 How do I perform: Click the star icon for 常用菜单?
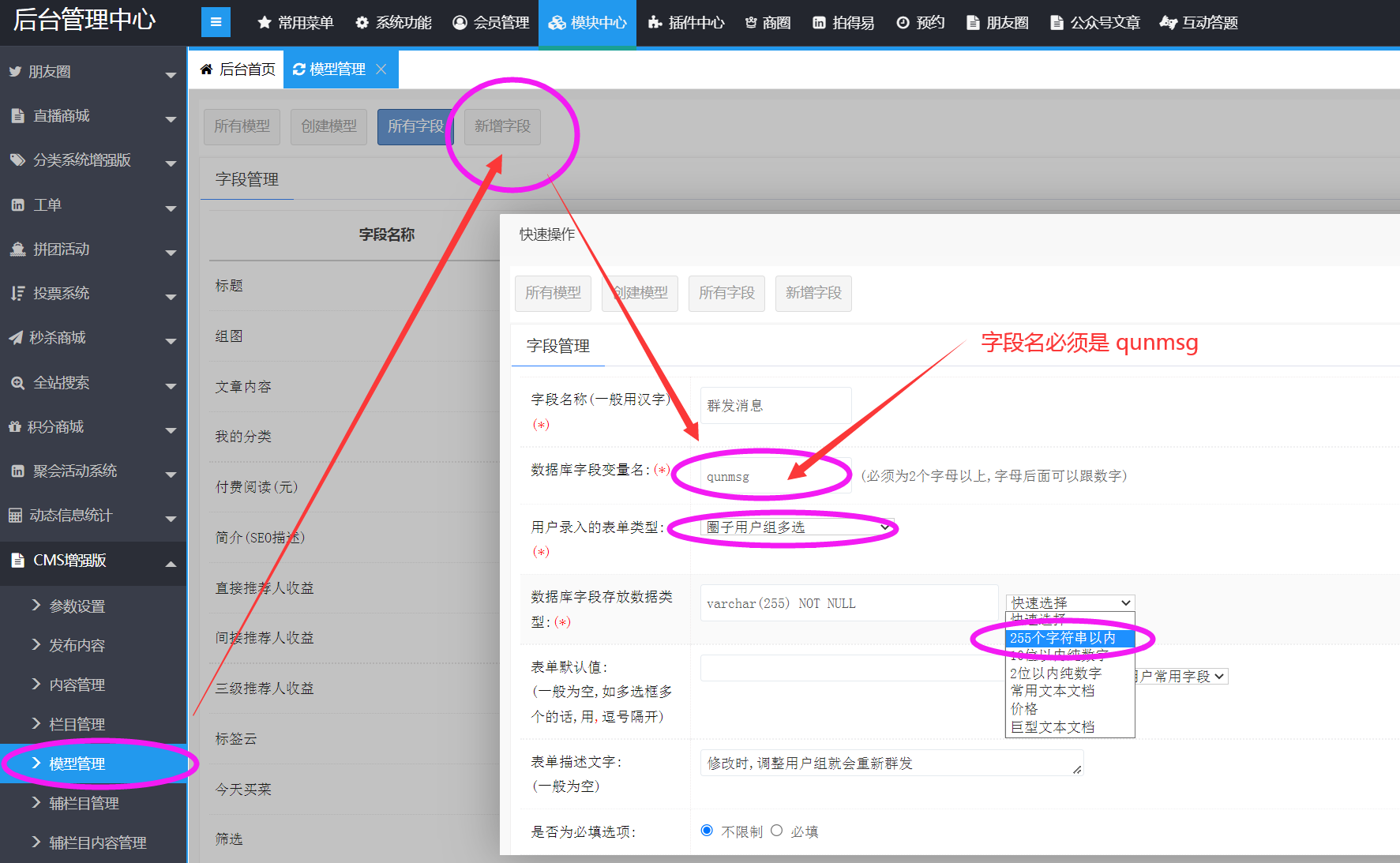click(x=265, y=23)
